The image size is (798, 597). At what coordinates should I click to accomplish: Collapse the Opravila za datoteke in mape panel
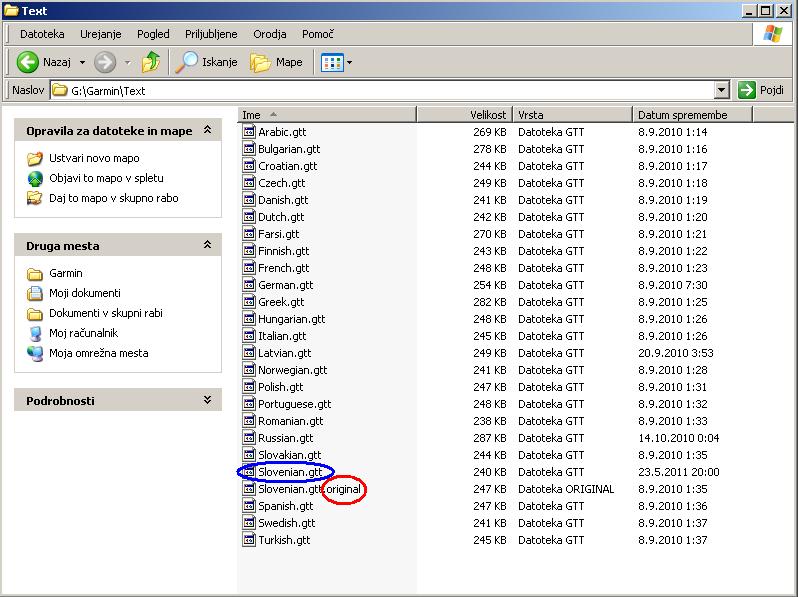208,130
